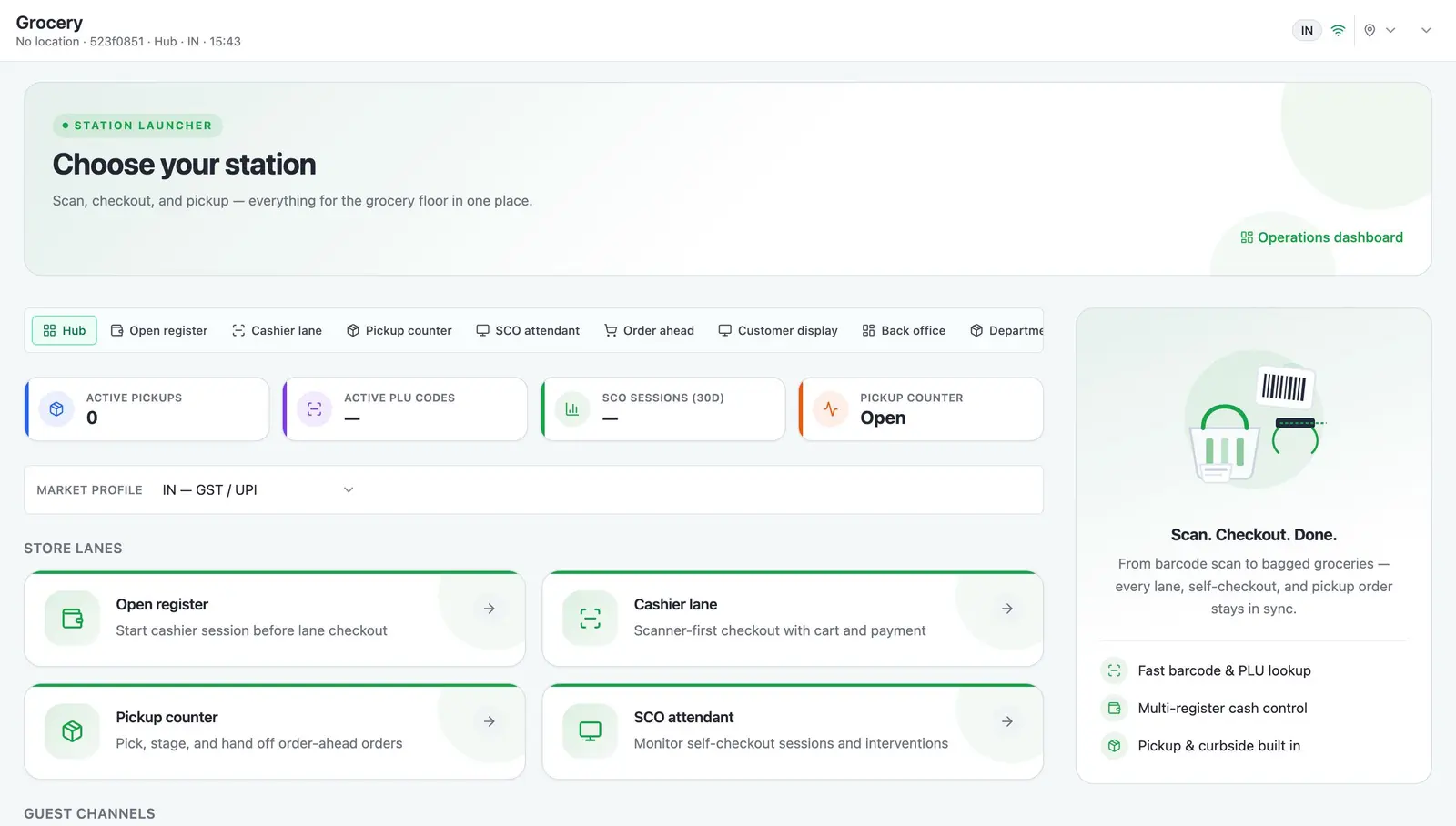This screenshot has width=1456, height=826.
Task: Click the Open register wallet icon card
Action: pyautogui.click(x=72, y=619)
